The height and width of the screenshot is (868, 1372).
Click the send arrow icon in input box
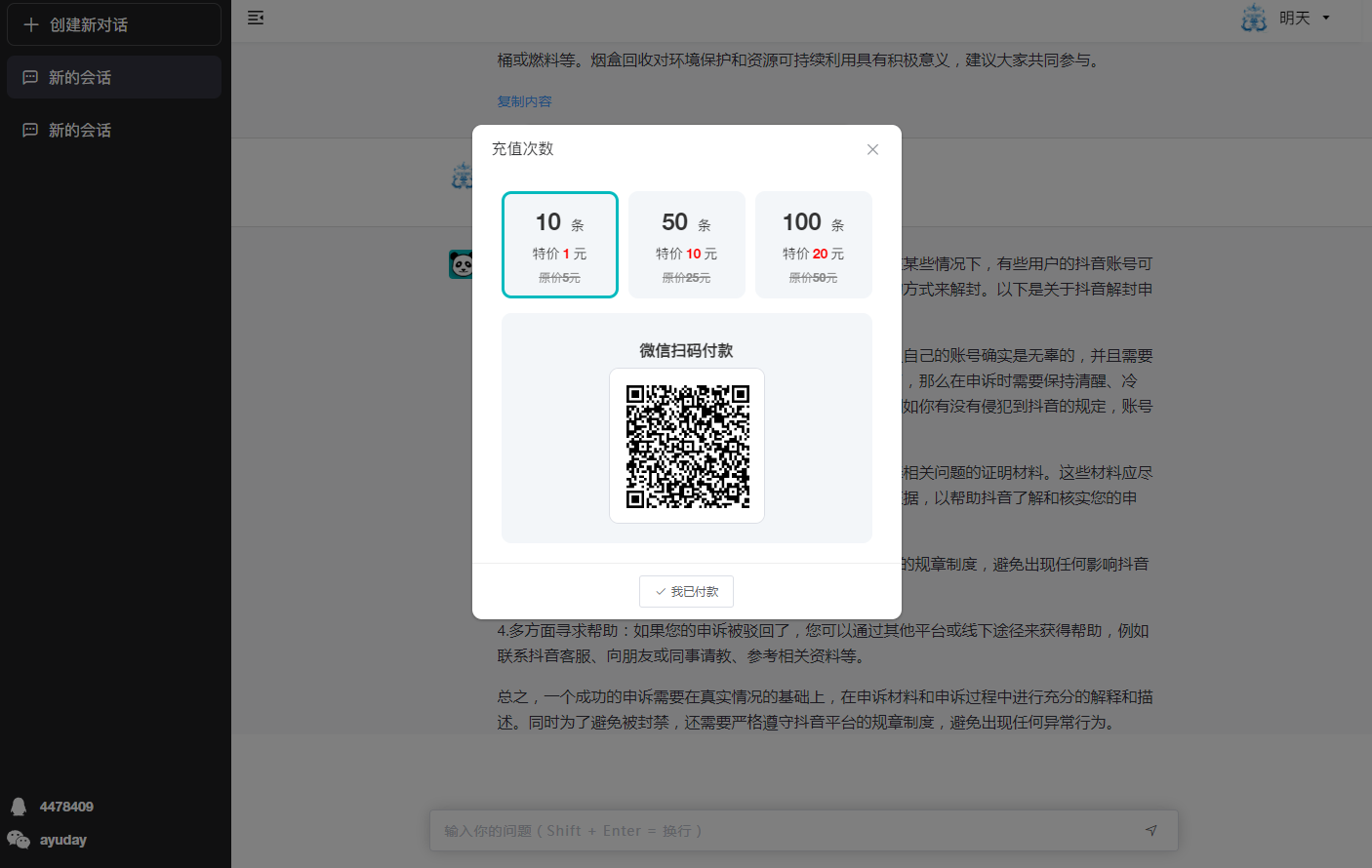tap(1151, 831)
